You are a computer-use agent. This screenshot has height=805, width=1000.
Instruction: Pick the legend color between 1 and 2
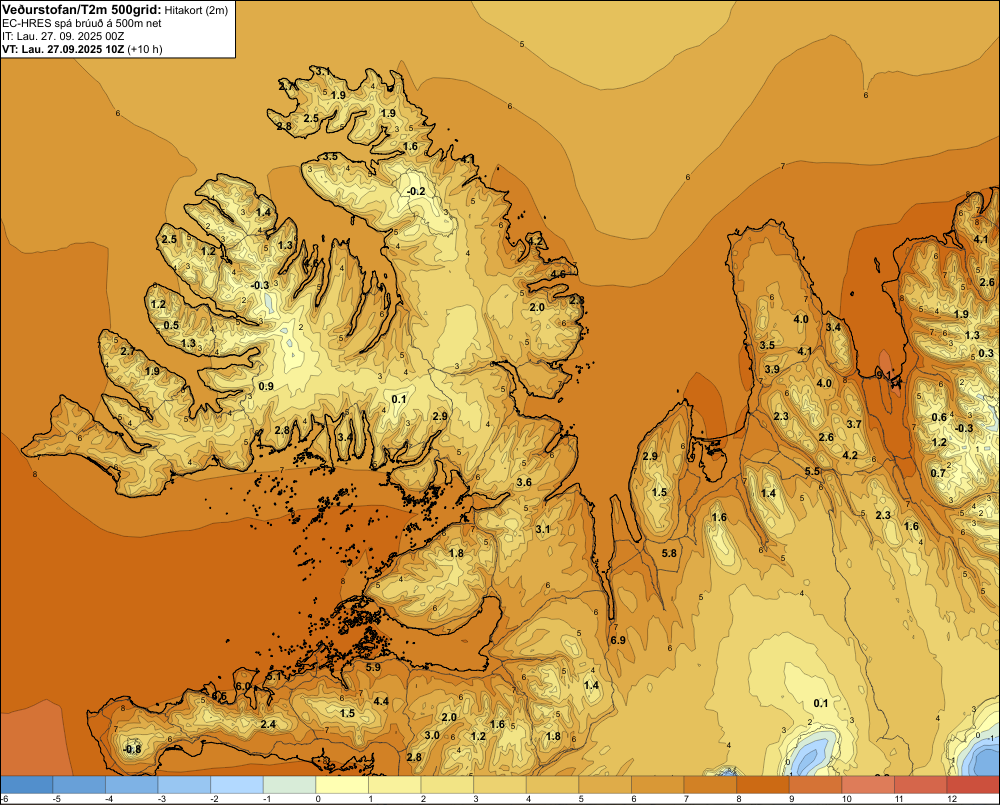pyautogui.click(x=395, y=785)
